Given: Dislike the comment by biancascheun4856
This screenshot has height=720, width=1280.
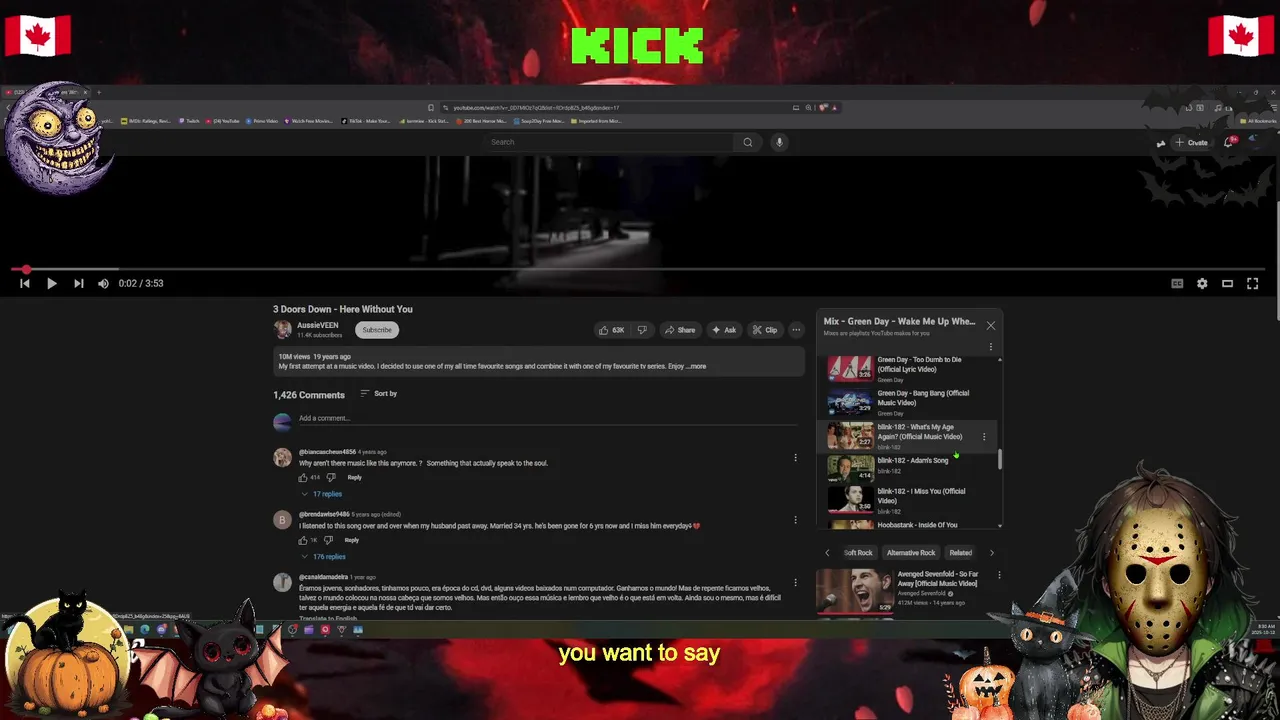Looking at the screenshot, I should 331,478.
